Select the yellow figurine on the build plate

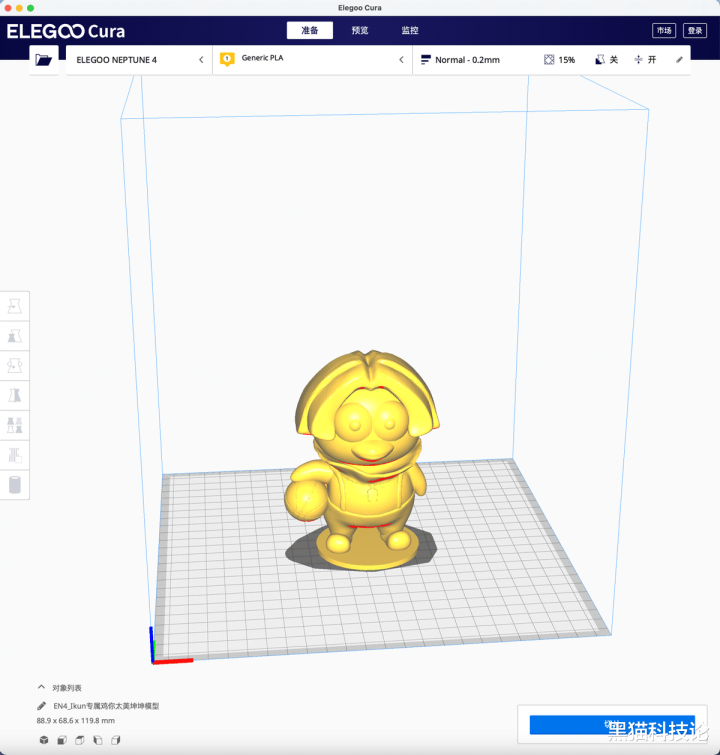pos(365,462)
